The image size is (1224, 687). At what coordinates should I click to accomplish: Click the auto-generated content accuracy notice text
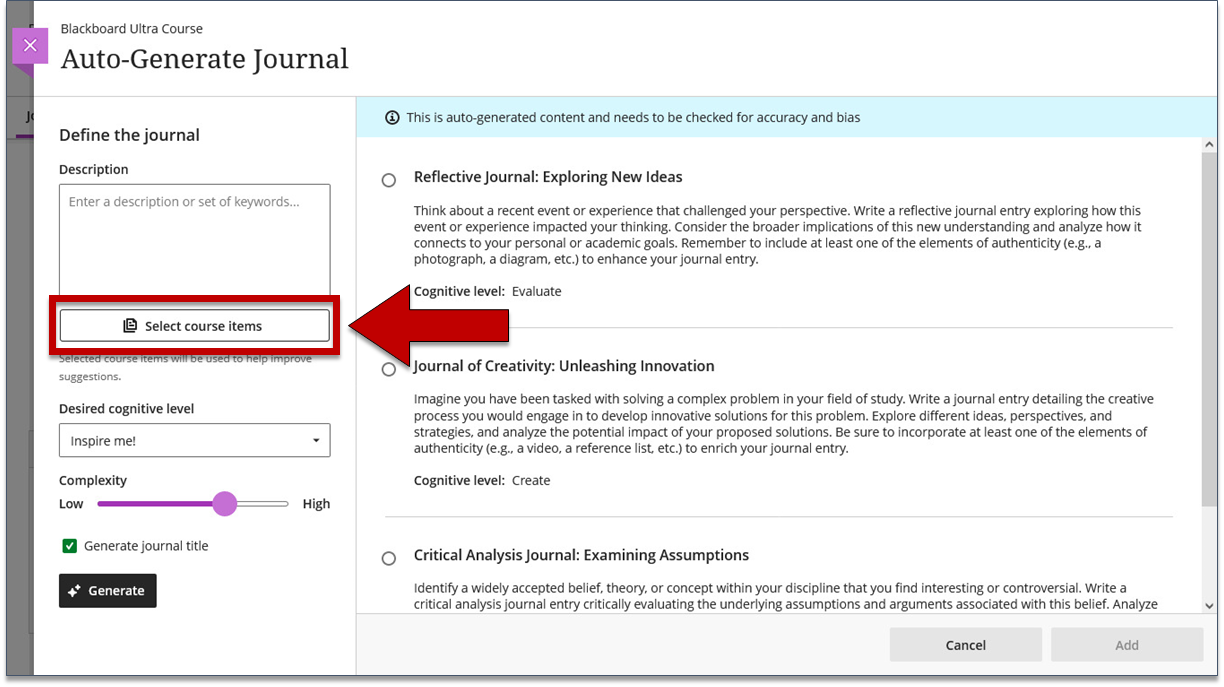pyautogui.click(x=633, y=118)
